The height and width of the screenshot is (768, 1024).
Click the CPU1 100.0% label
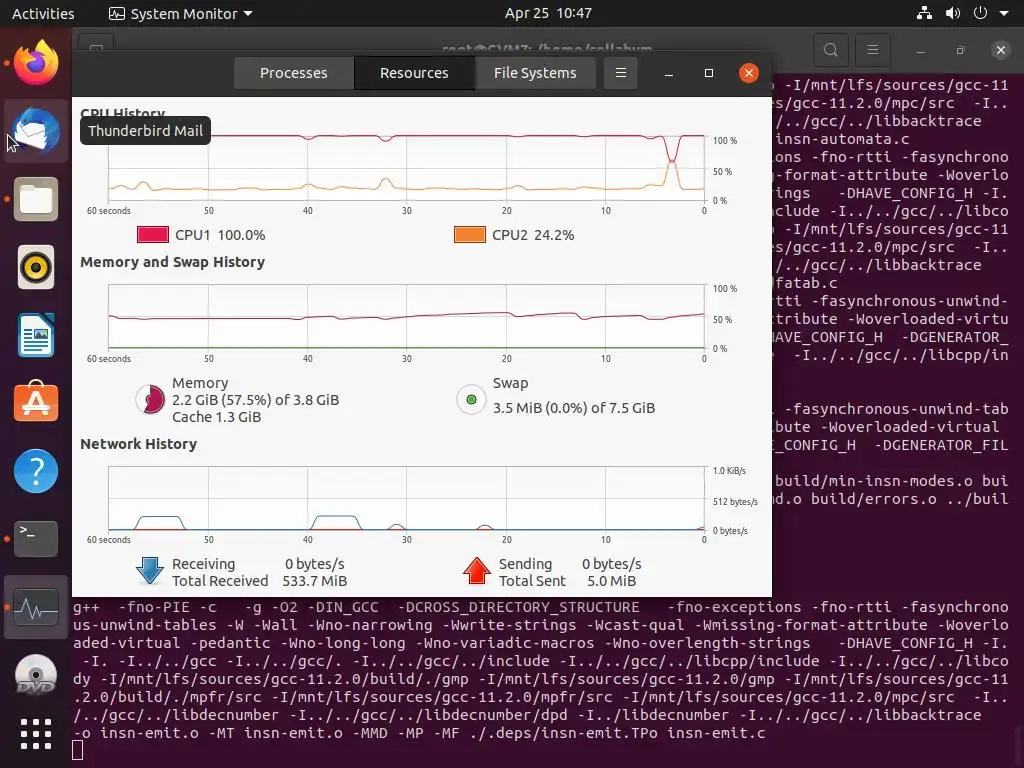point(220,235)
